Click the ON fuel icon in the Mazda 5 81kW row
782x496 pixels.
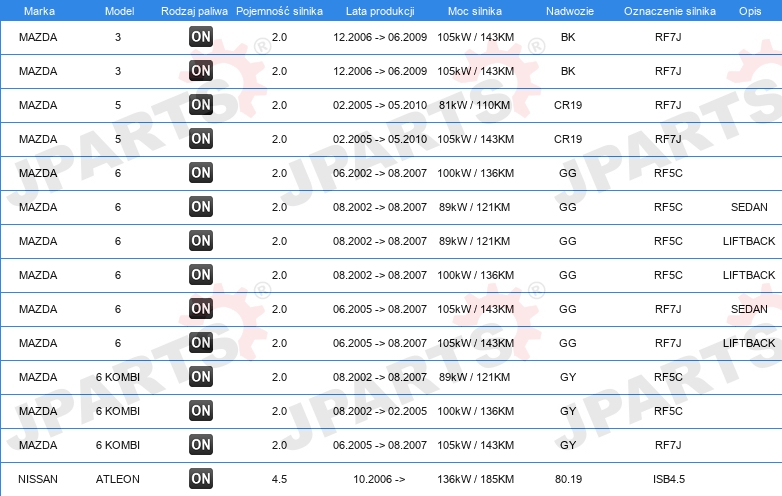[x=201, y=105]
